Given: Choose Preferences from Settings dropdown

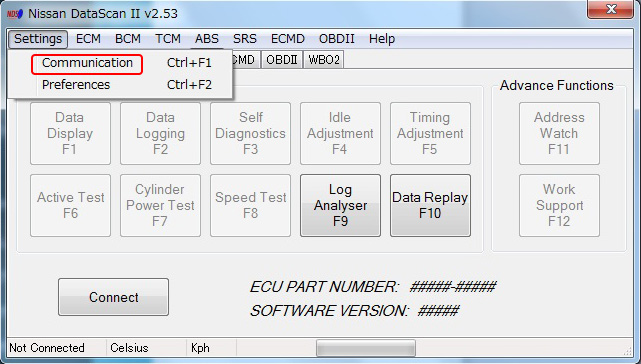Looking at the screenshot, I should [x=121, y=85].
